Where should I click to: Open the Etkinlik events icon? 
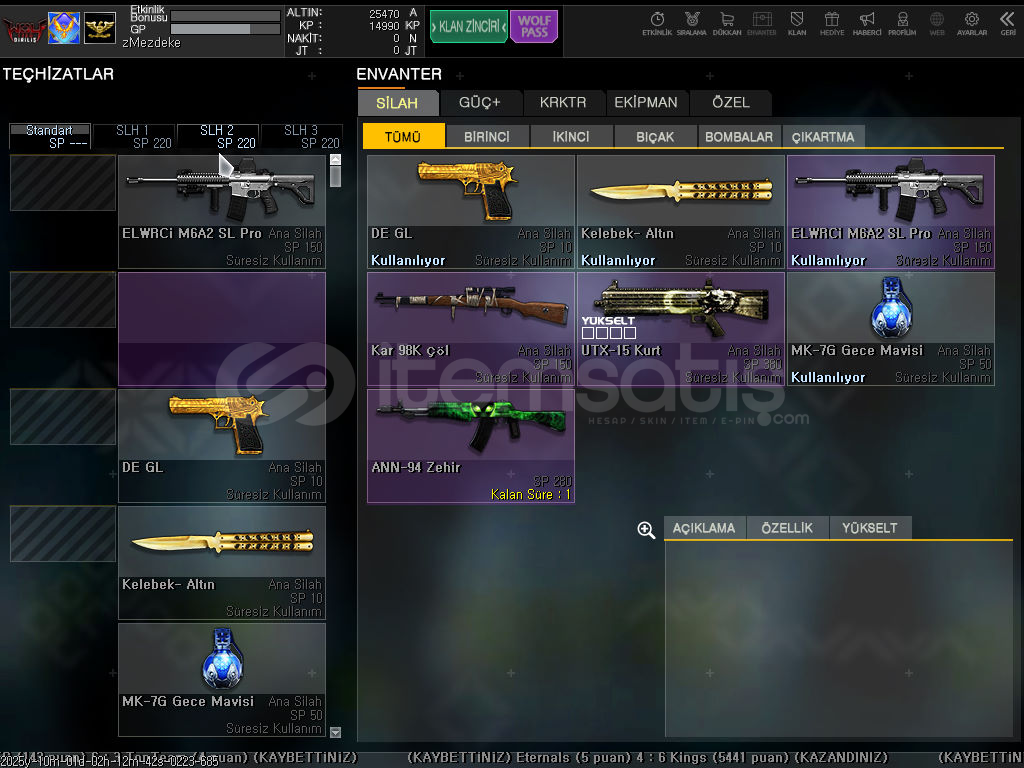[x=657, y=23]
